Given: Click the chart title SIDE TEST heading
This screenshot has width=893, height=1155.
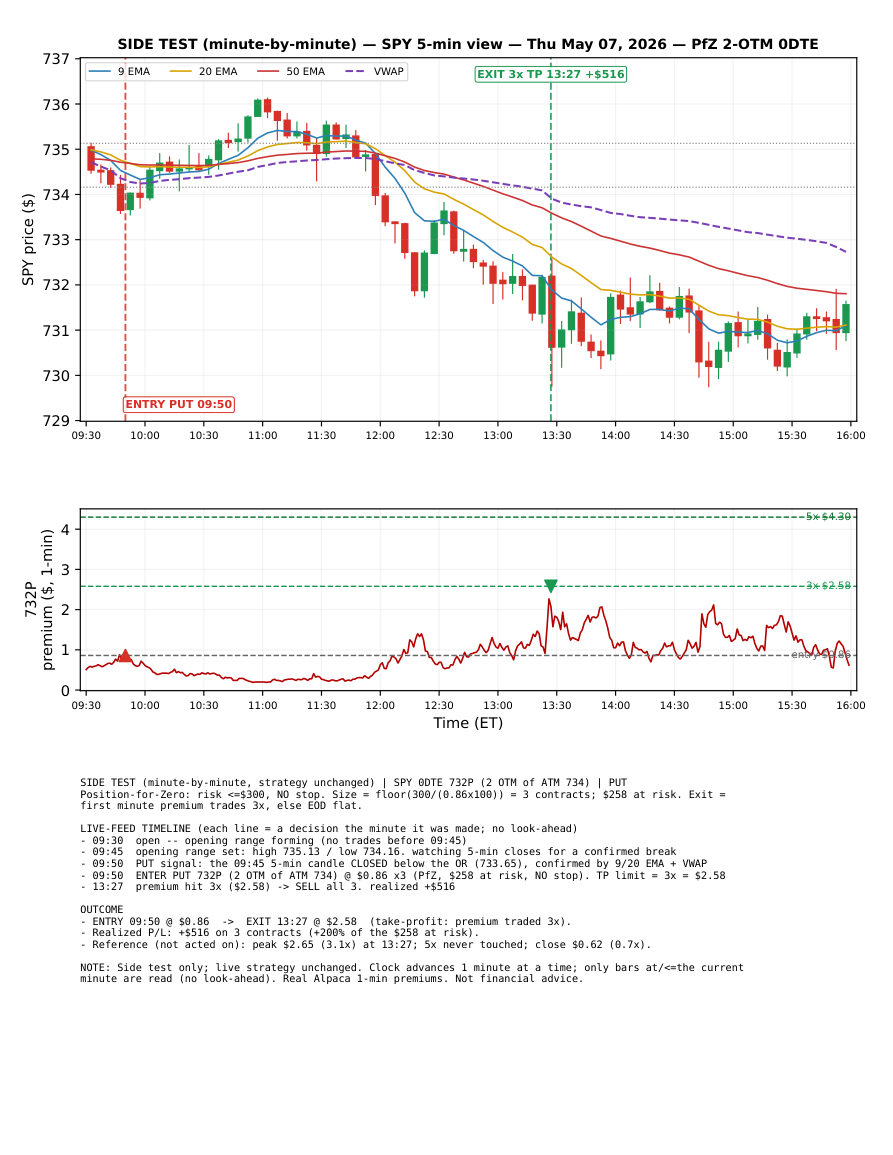Looking at the screenshot, I should [x=468, y=44].
